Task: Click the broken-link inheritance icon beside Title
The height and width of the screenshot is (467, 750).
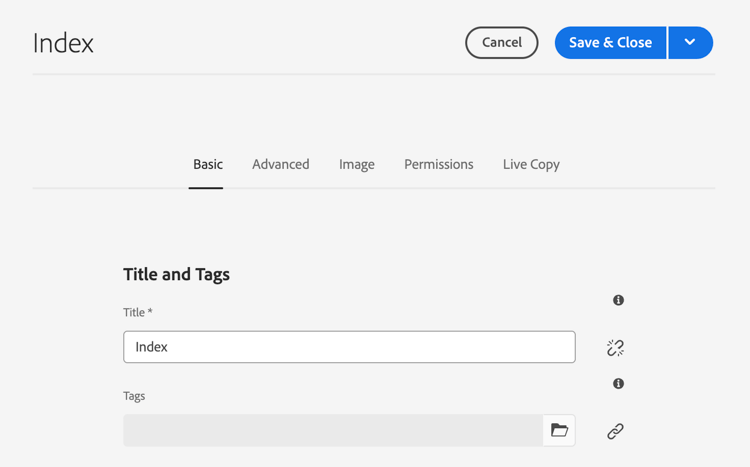Action: [615, 348]
